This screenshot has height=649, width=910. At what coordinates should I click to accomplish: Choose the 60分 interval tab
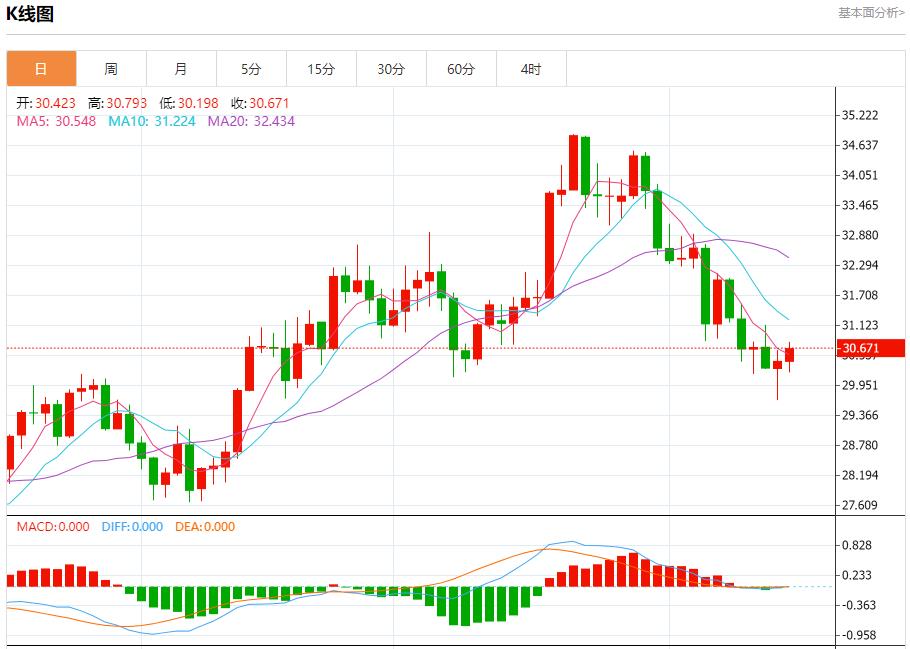tap(461, 69)
